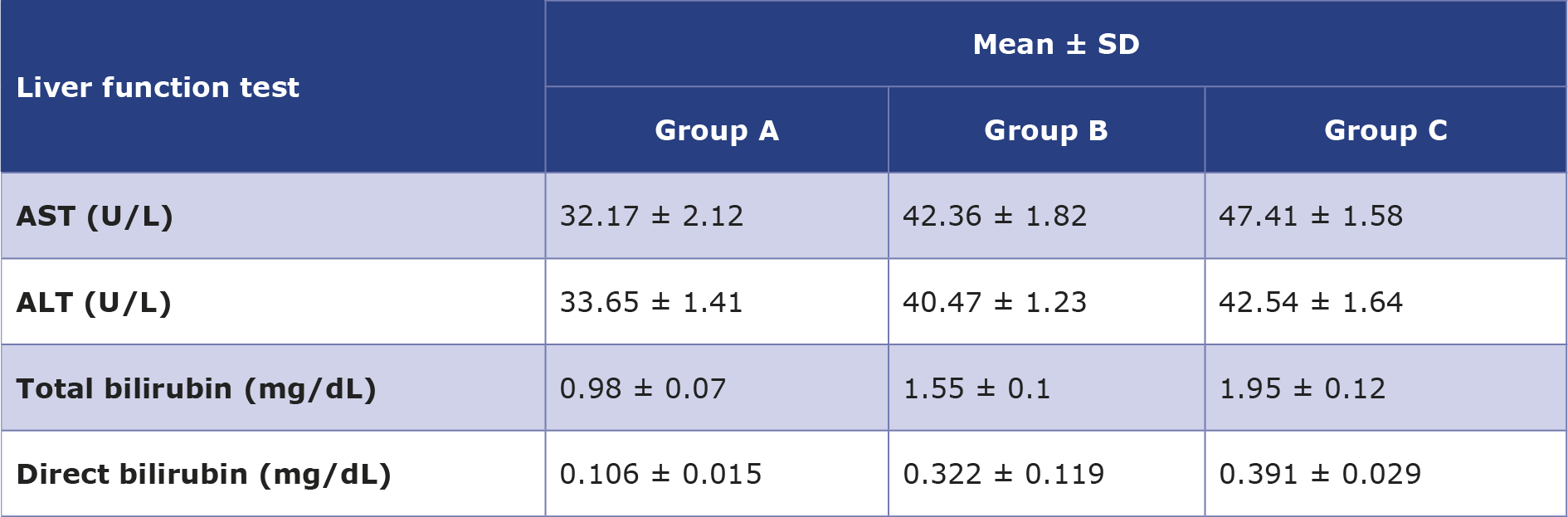Select the AST value 42.36 ± 1.82
1568x517 pixels.
coord(995,216)
